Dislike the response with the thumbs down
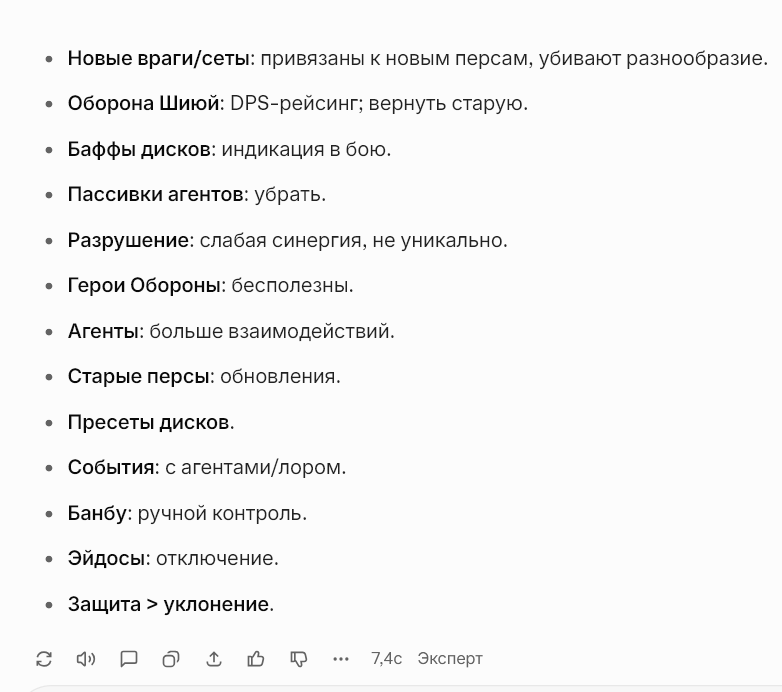 [x=299, y=658]
